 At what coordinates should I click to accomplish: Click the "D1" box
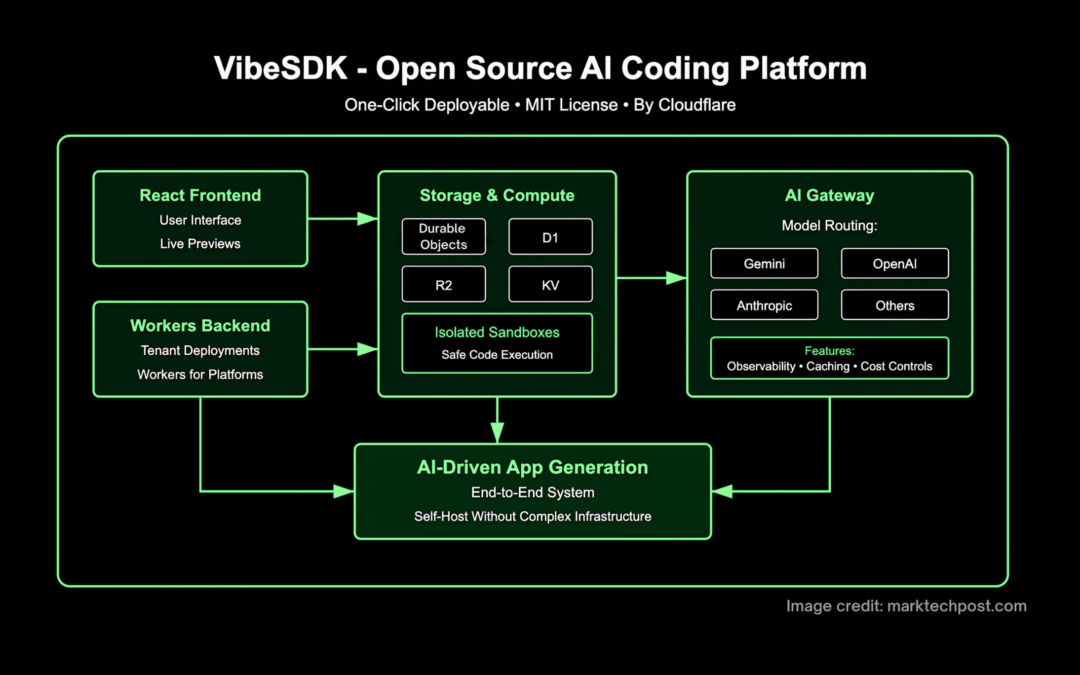click(550, 236)
